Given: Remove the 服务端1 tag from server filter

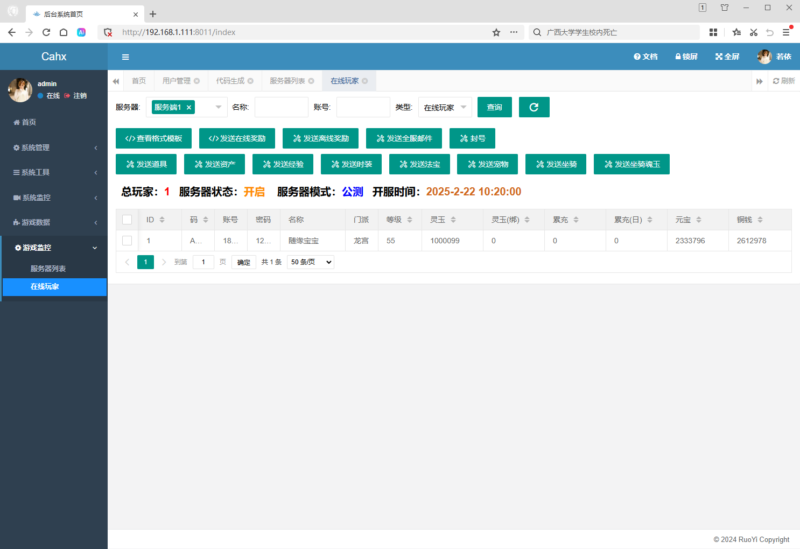Looking at the screenshot, I should pos(189,107).
